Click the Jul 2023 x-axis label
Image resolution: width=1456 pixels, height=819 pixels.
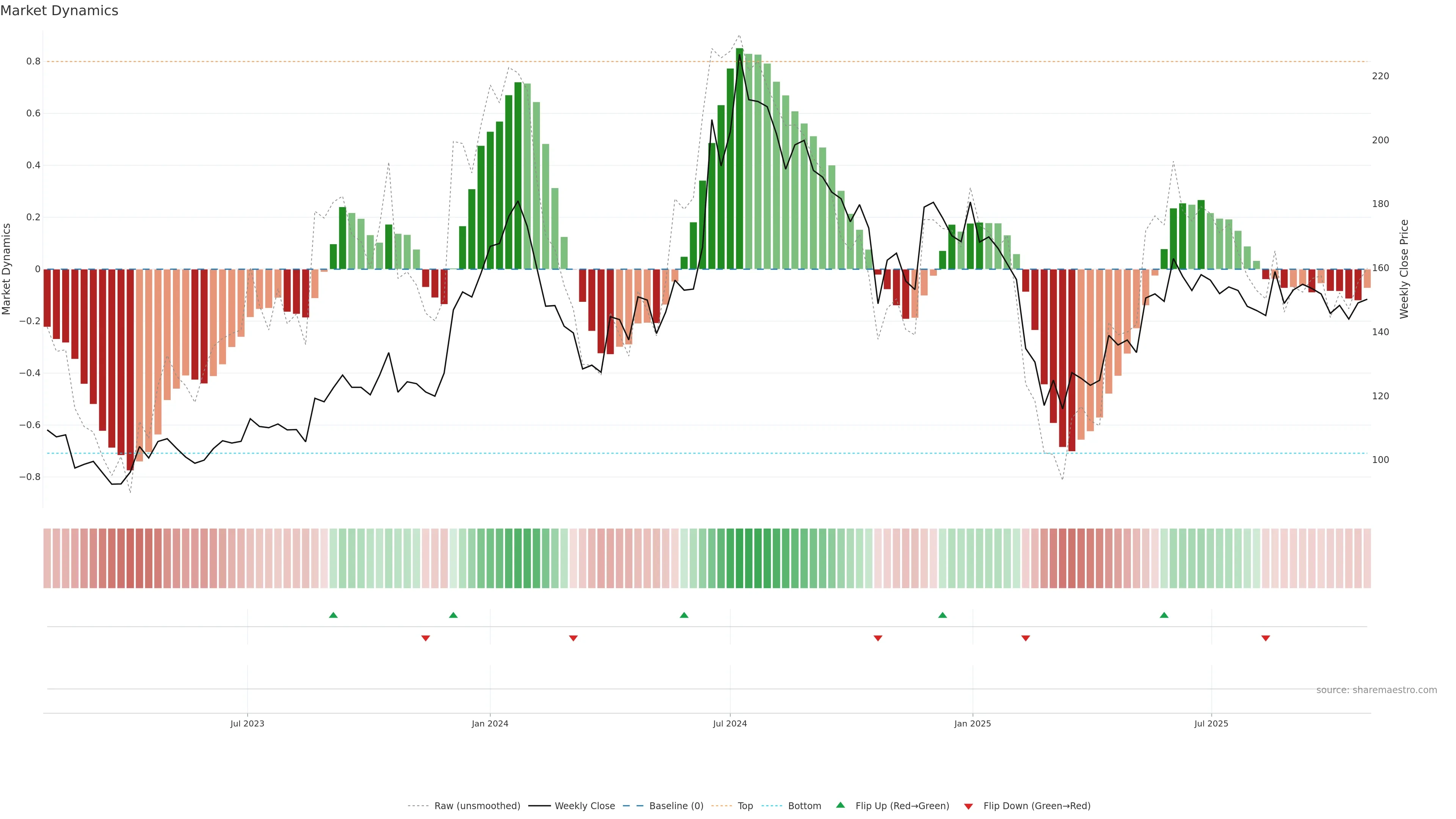point(247,723)
